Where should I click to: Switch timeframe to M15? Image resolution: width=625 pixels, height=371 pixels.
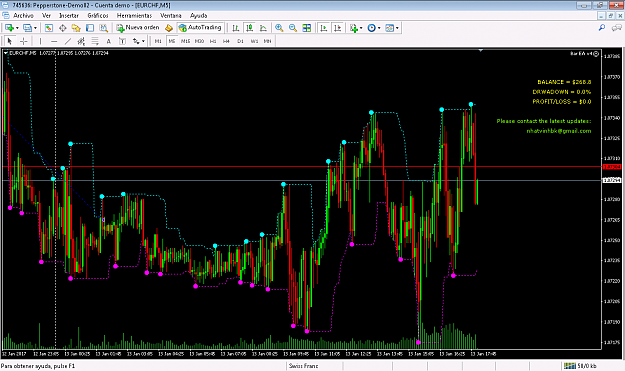(x=185, y=41)
